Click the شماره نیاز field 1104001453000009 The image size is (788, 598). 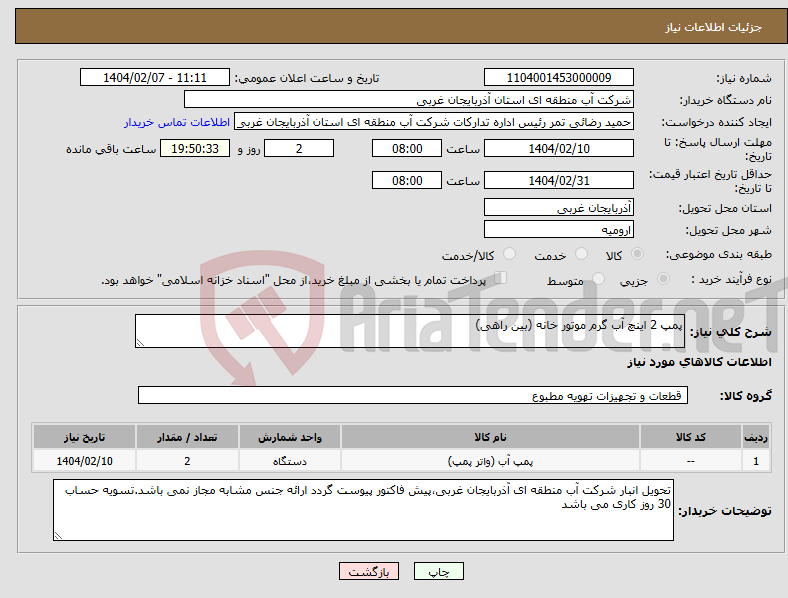click(x=558, y=77)
